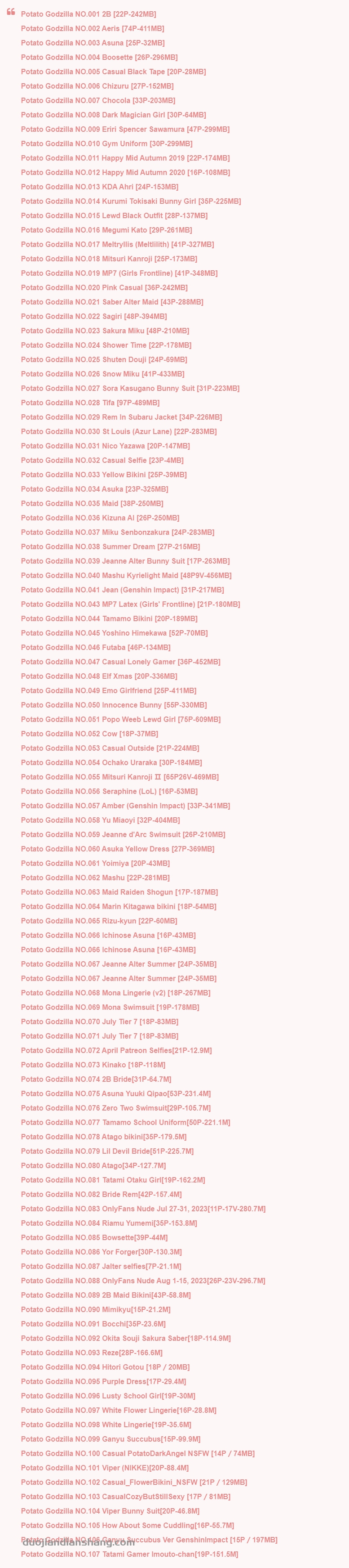Click NO.091 Bocchi link

pyautogui.click(x=93, y=1324)
